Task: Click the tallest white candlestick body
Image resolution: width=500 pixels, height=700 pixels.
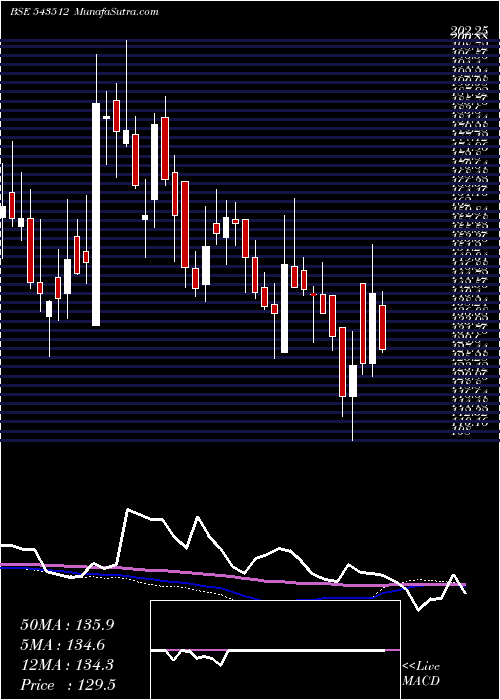Action: (96, 214)
